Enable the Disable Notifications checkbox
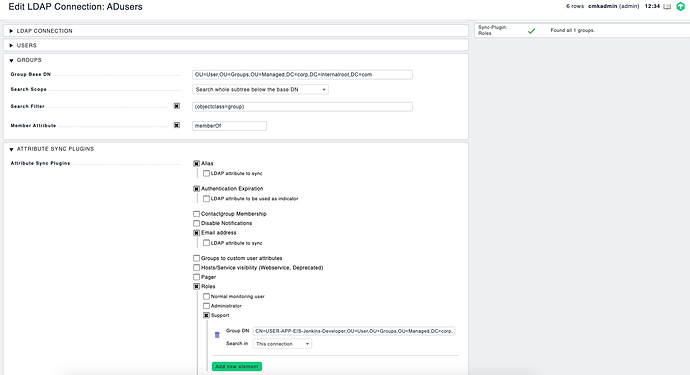Viewport: 690px width, 375px height. (x=196, y=223)
